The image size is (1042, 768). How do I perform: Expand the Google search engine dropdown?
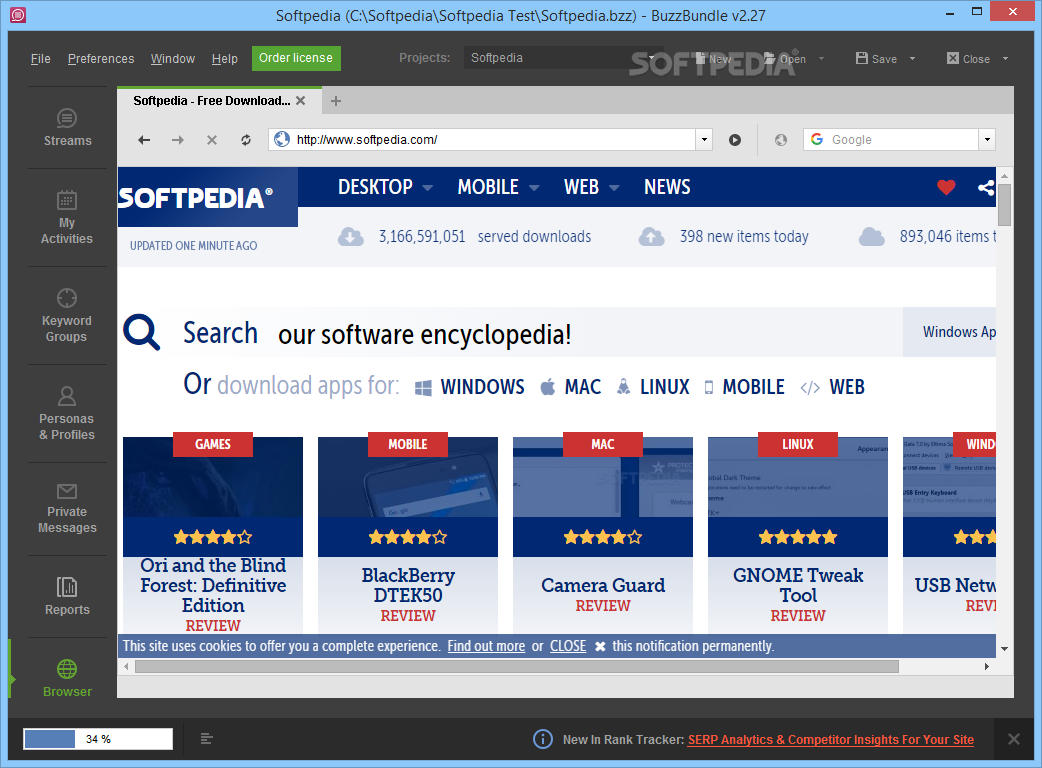pyautogui.click(x=988, y=140)
